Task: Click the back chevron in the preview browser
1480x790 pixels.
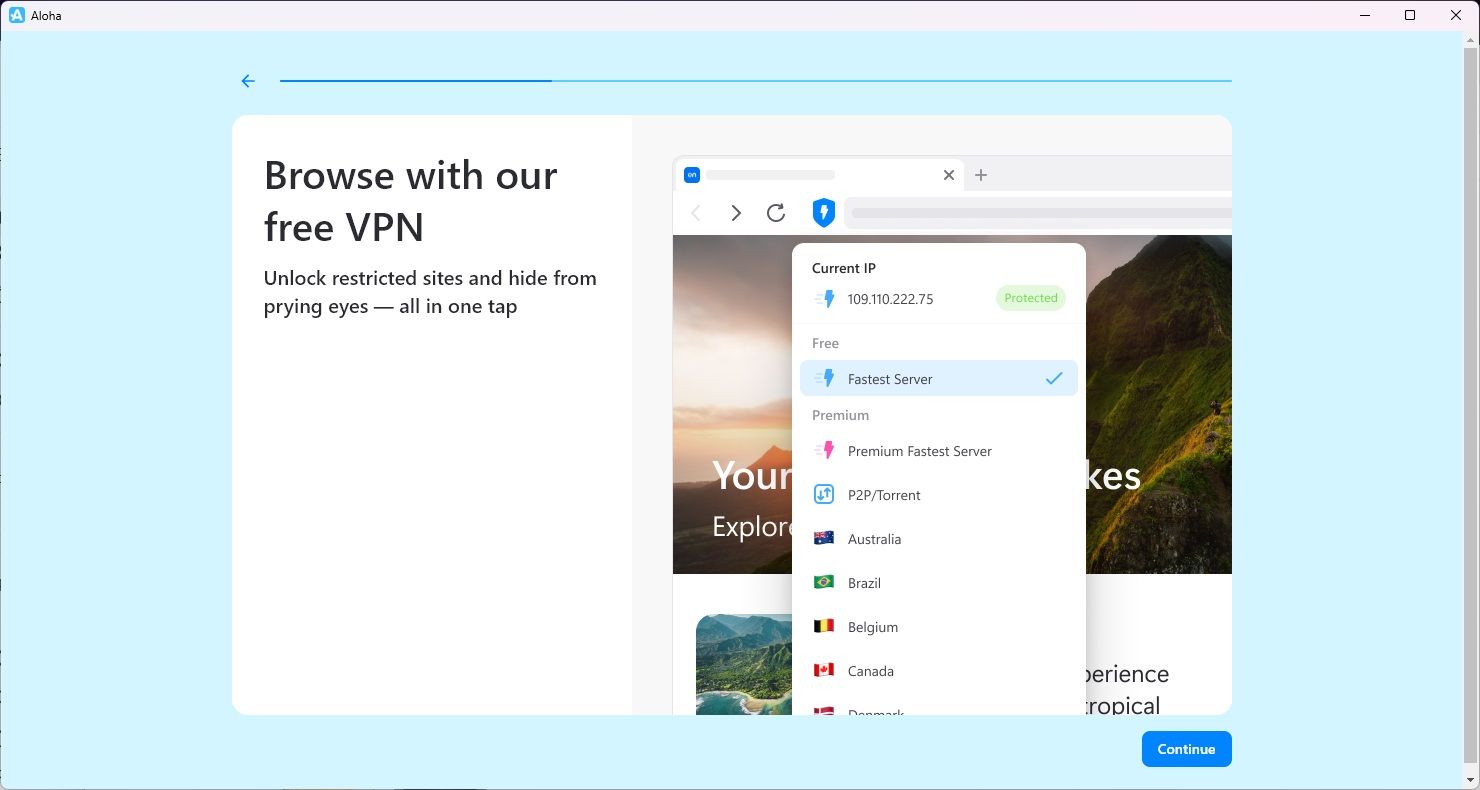Action: tap(696, 212)
